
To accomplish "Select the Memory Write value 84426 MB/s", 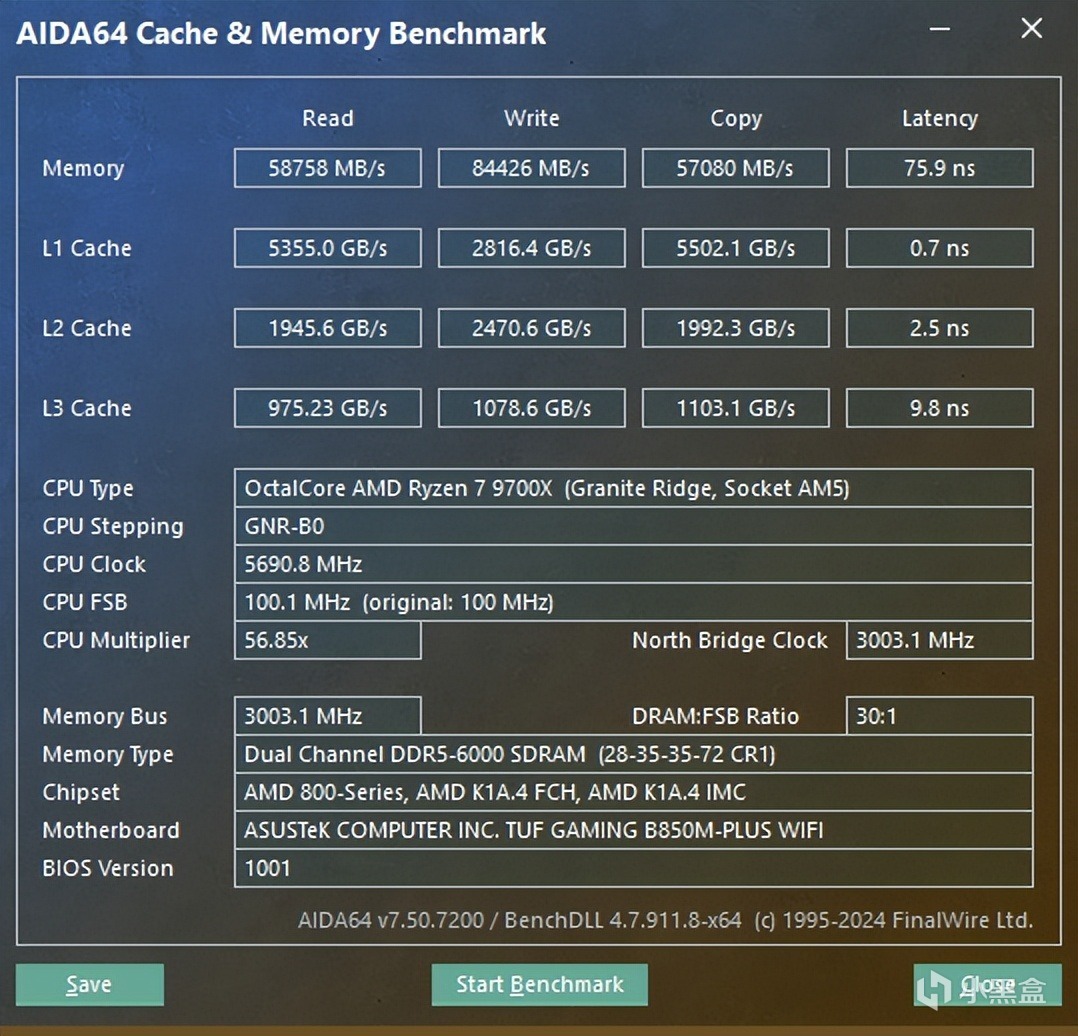I will click(531, 168).
